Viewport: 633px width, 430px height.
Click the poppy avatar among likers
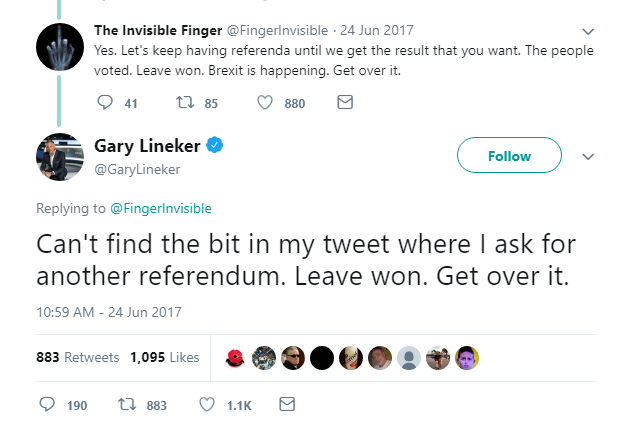(x=237, y=357)
